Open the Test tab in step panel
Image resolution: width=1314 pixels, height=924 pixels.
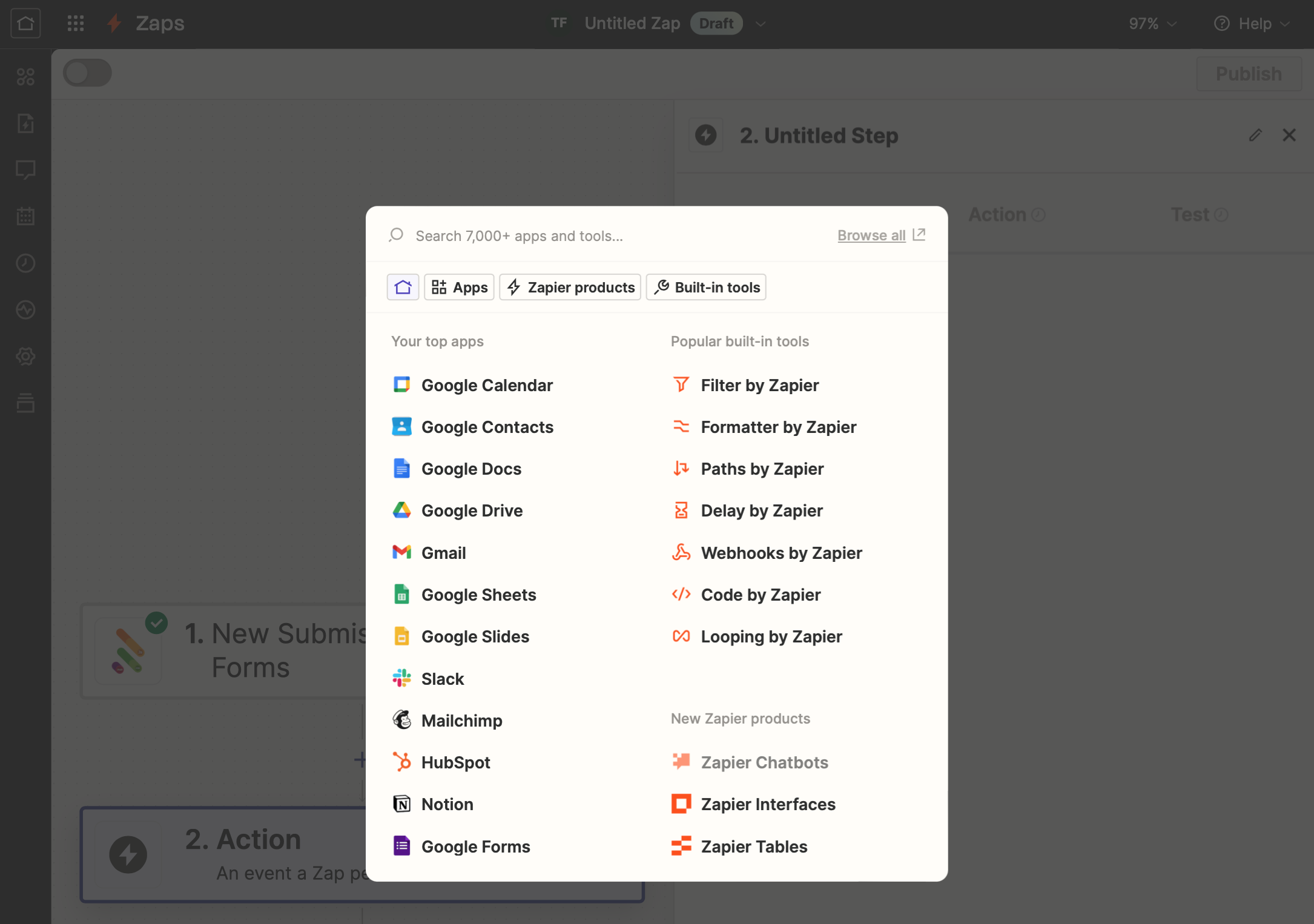1199,214
